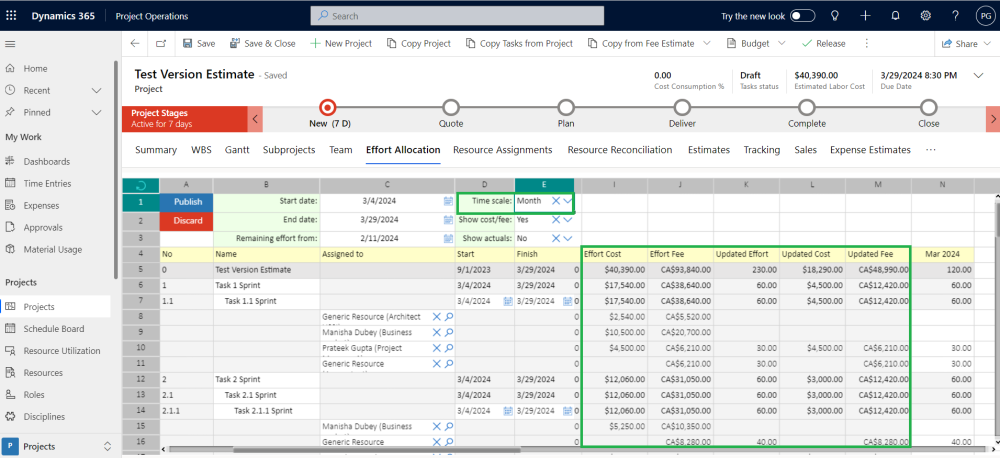Expand the Budget menu in command bar

pos(782,44)
